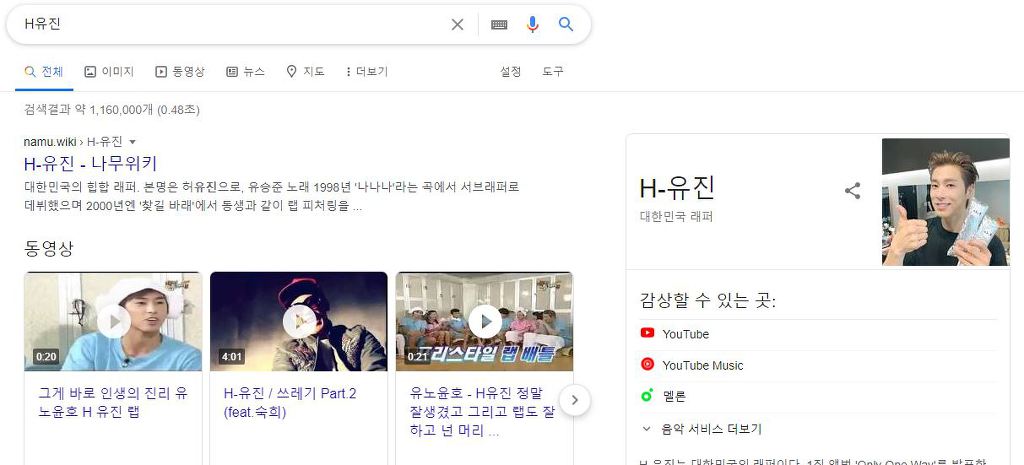Expand the 더보기 menu
The height and width of the screenshot is (465, 1024).
pyautogui.click(x=366, y=72)
